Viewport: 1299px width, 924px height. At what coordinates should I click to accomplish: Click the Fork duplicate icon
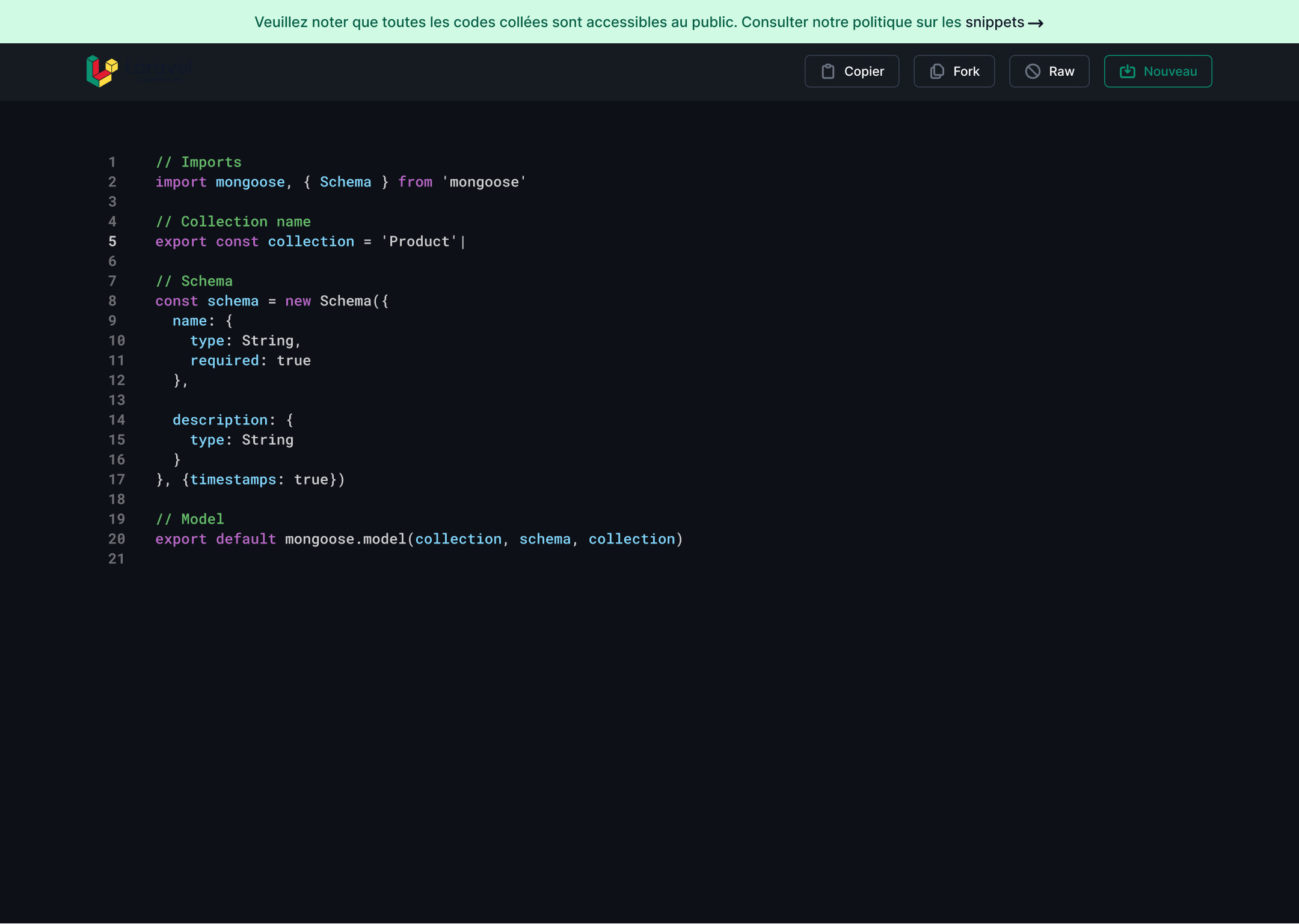point(937,72)
